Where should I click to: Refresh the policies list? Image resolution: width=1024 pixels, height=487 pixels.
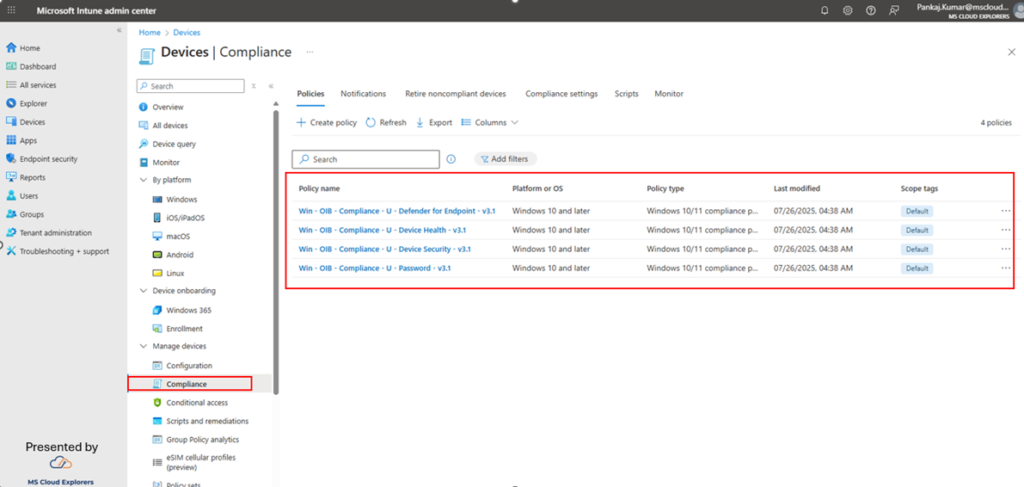click(386, 123)
